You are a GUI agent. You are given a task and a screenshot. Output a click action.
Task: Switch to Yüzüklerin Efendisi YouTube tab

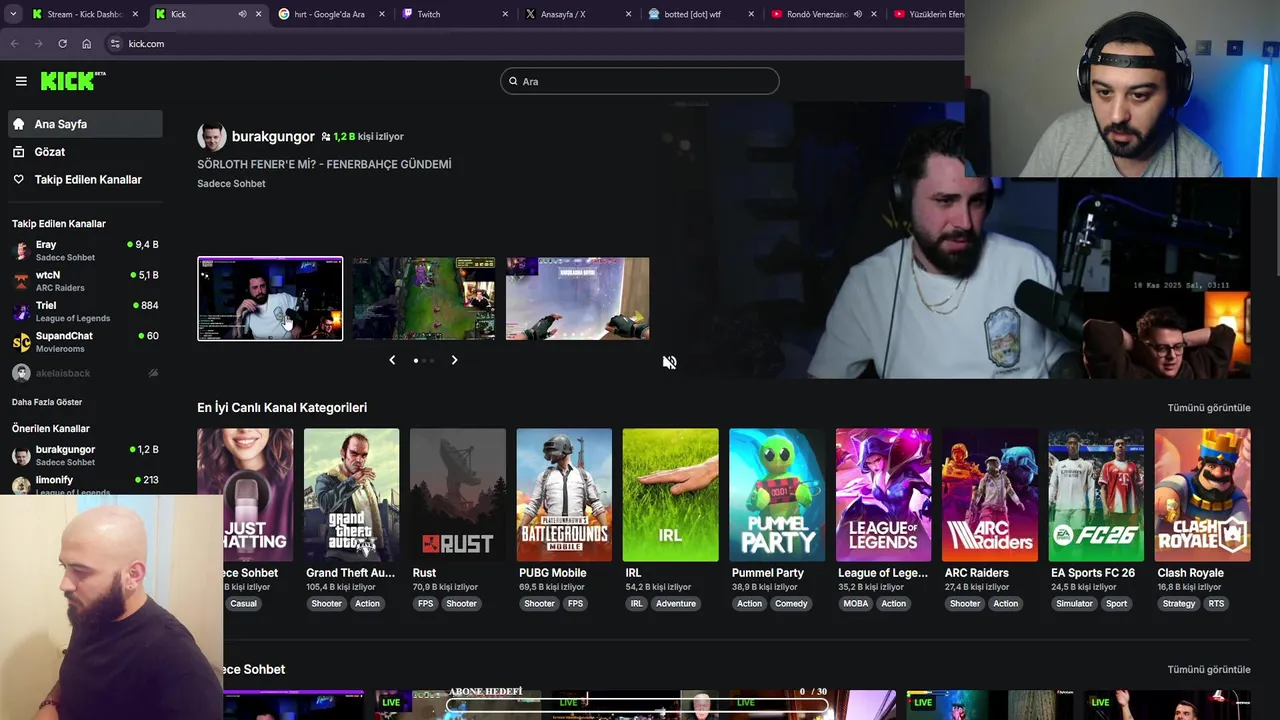point(926,14)
